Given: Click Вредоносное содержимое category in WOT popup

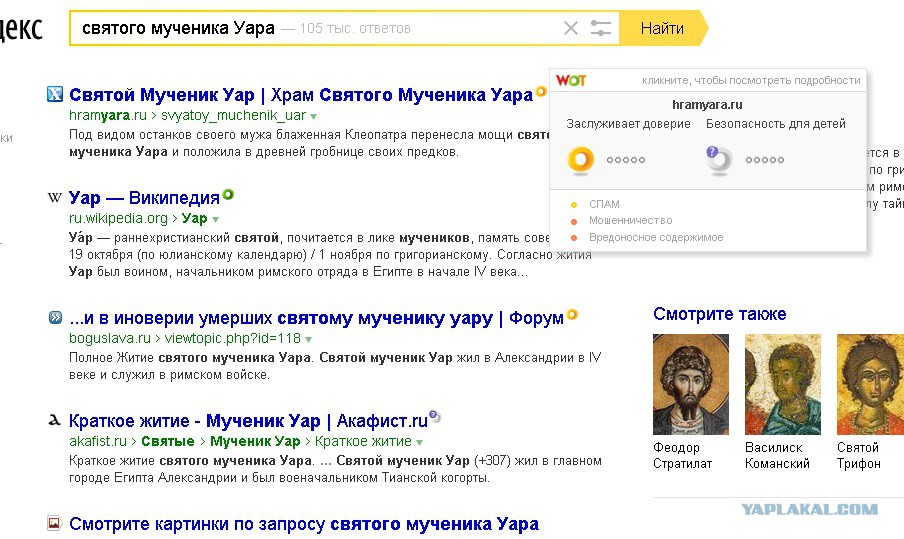Looking at the screenshot, I should pyautogui.click(x=656, y=237).
